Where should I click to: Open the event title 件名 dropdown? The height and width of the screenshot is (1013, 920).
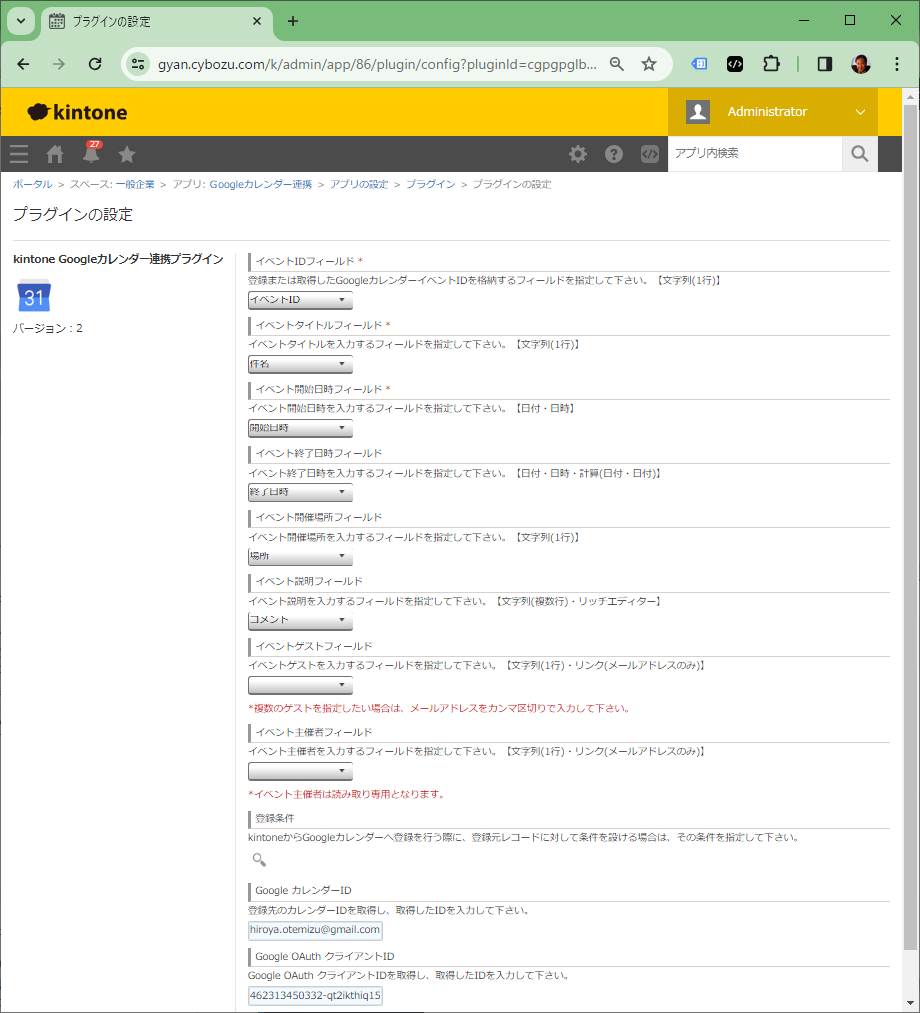pos(300,364)
